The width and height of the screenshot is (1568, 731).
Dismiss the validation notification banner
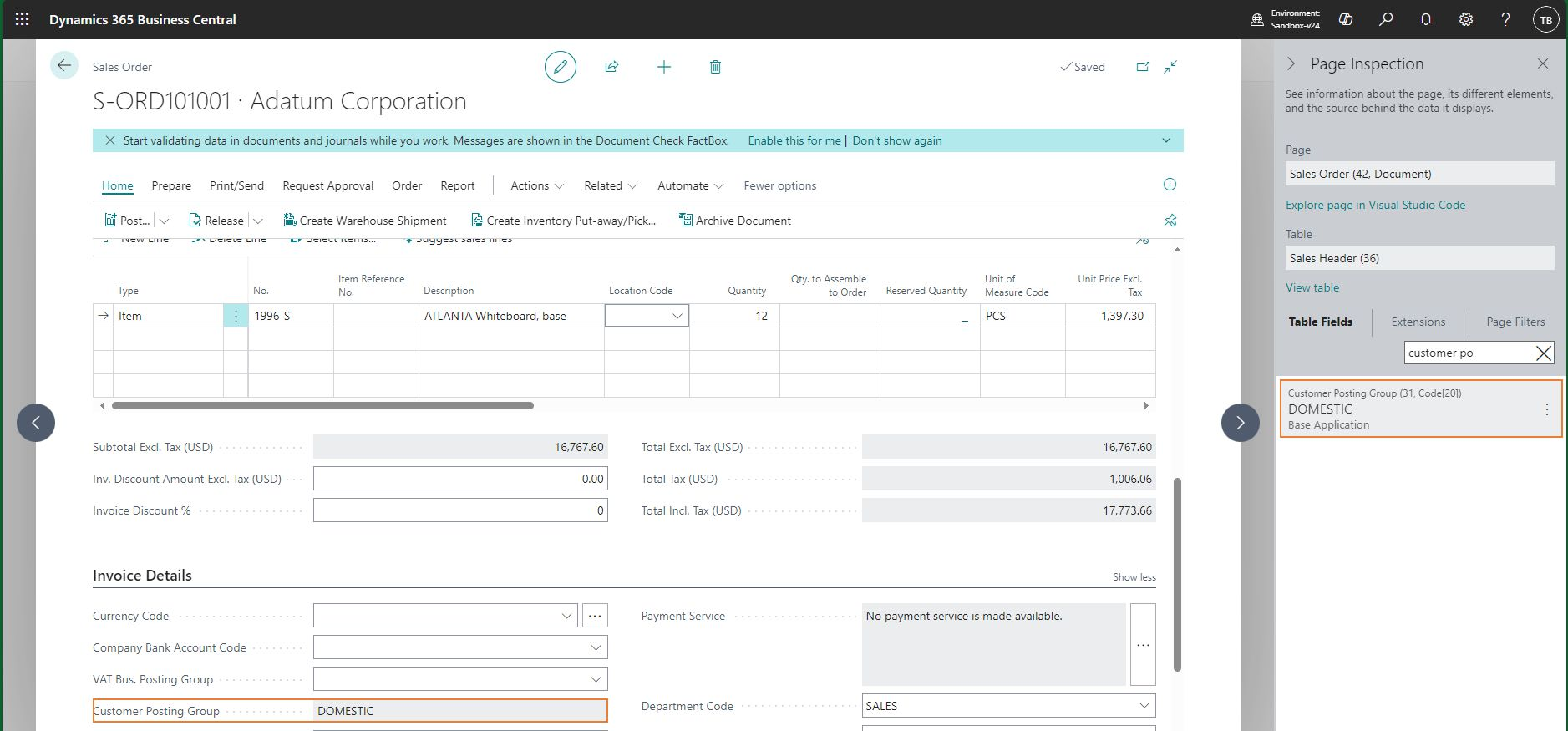pos(110,140)
